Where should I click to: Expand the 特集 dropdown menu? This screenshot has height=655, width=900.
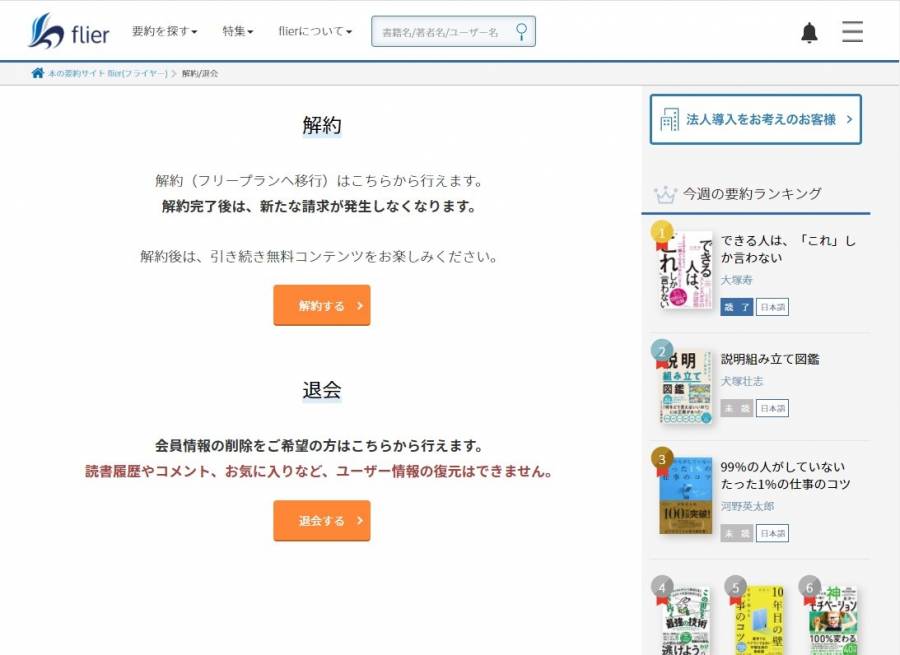click(237, 31)
